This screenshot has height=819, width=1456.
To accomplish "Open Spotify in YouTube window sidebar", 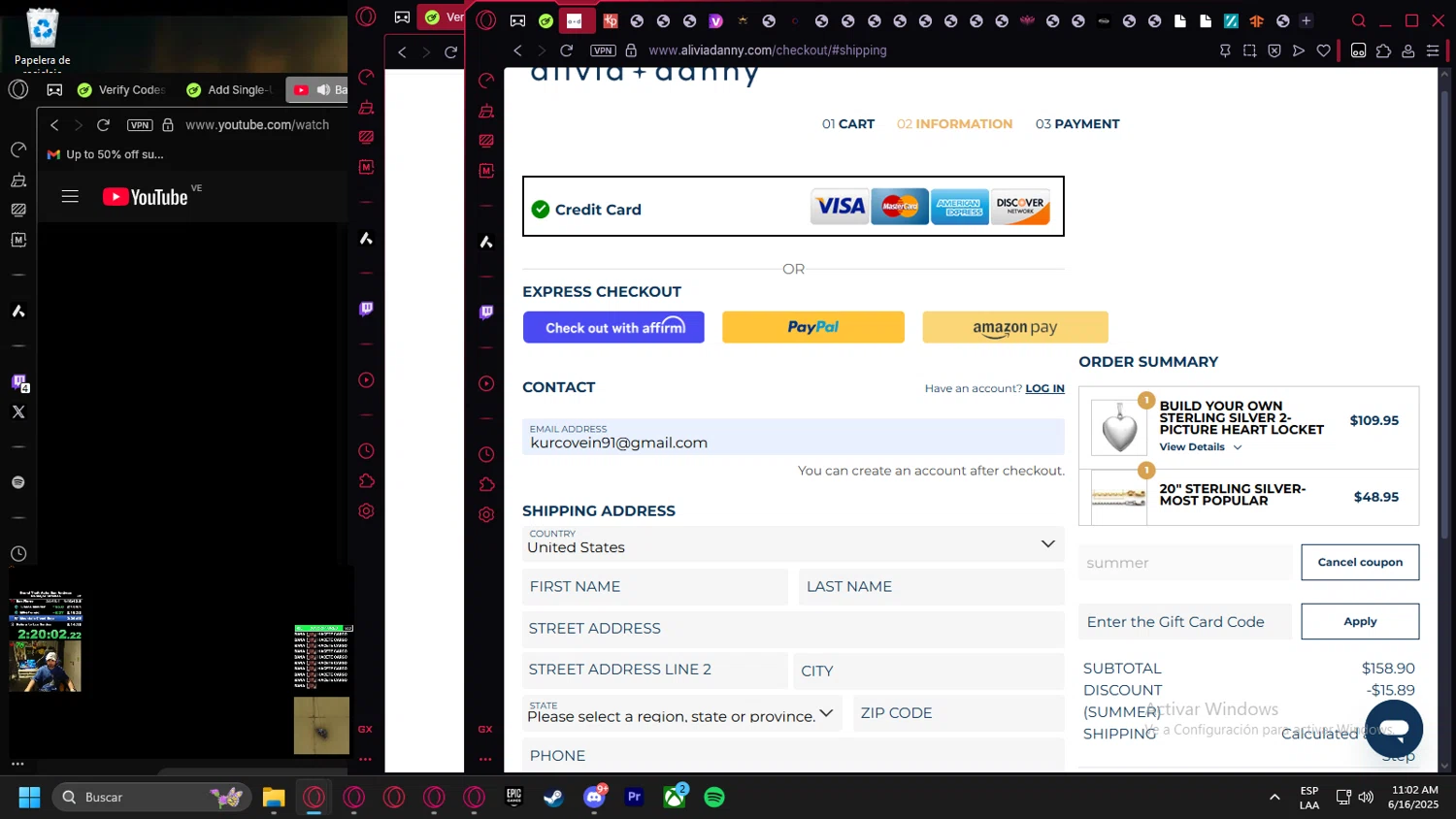I will [x=18, y=482].
